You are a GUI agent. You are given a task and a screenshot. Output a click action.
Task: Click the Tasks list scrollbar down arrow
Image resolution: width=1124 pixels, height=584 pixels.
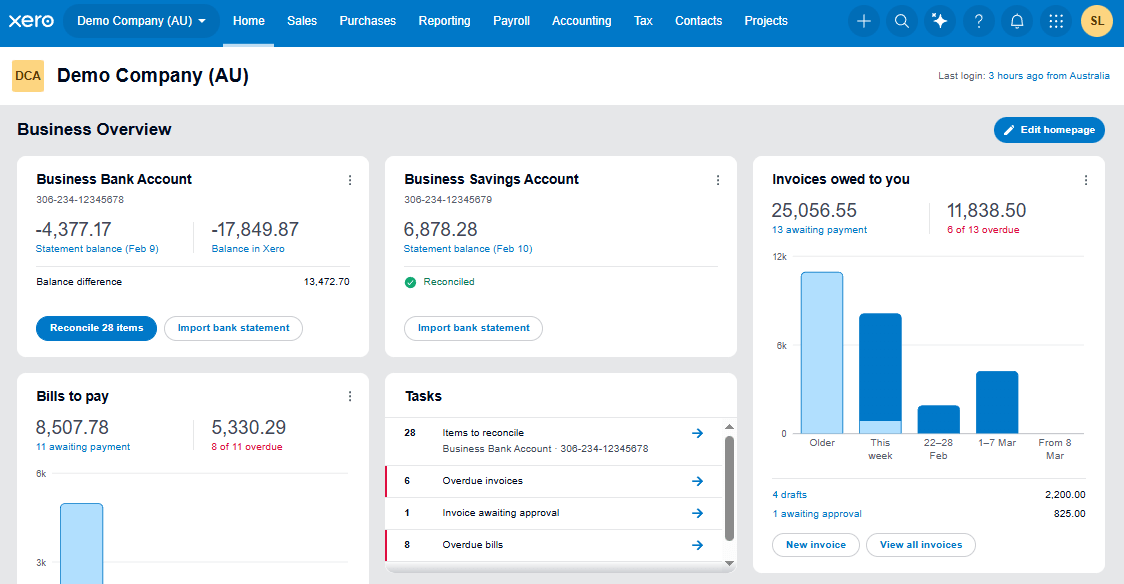pos(729,564)
